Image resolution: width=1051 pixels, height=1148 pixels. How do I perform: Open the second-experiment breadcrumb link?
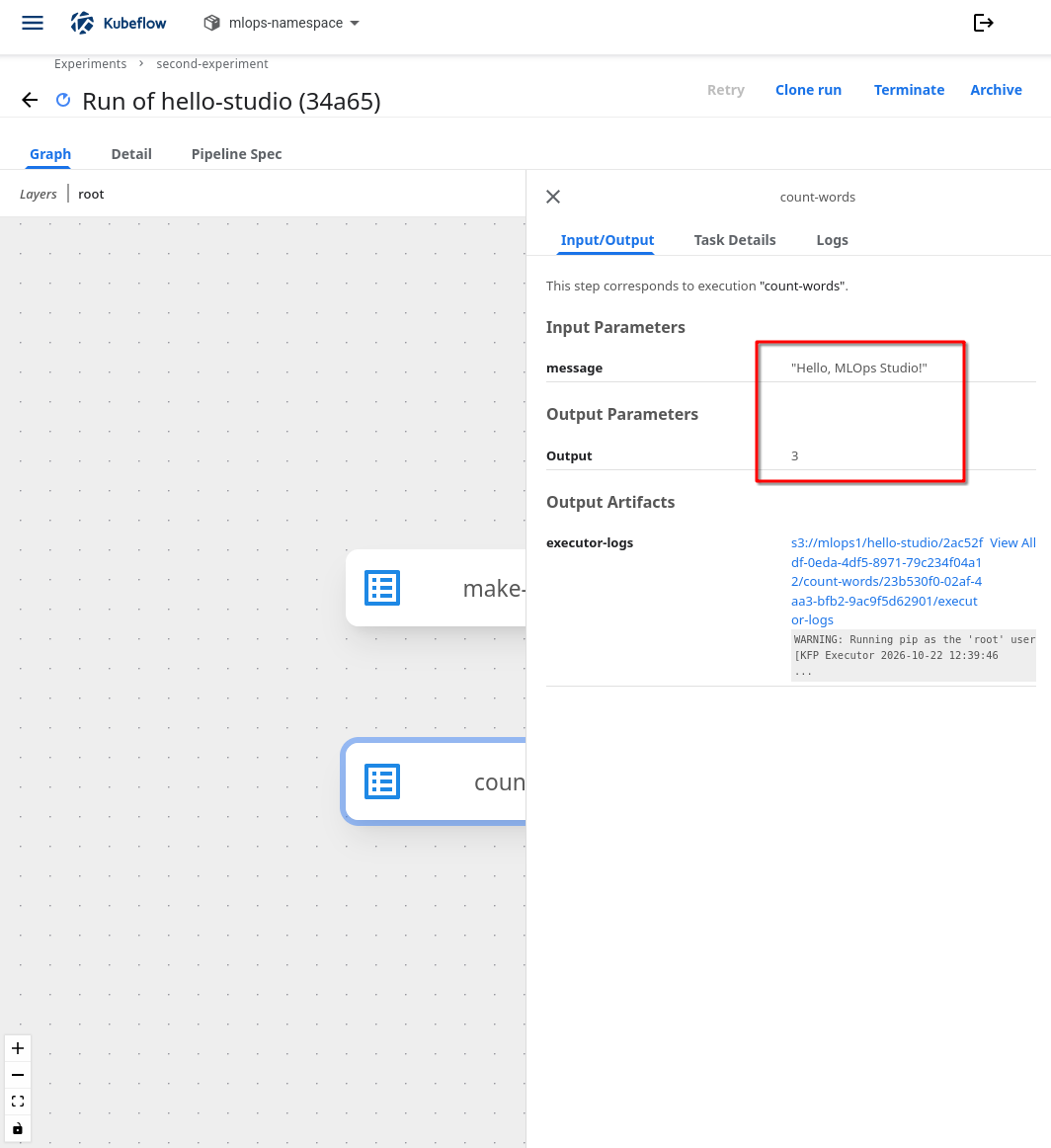(212, 63)
